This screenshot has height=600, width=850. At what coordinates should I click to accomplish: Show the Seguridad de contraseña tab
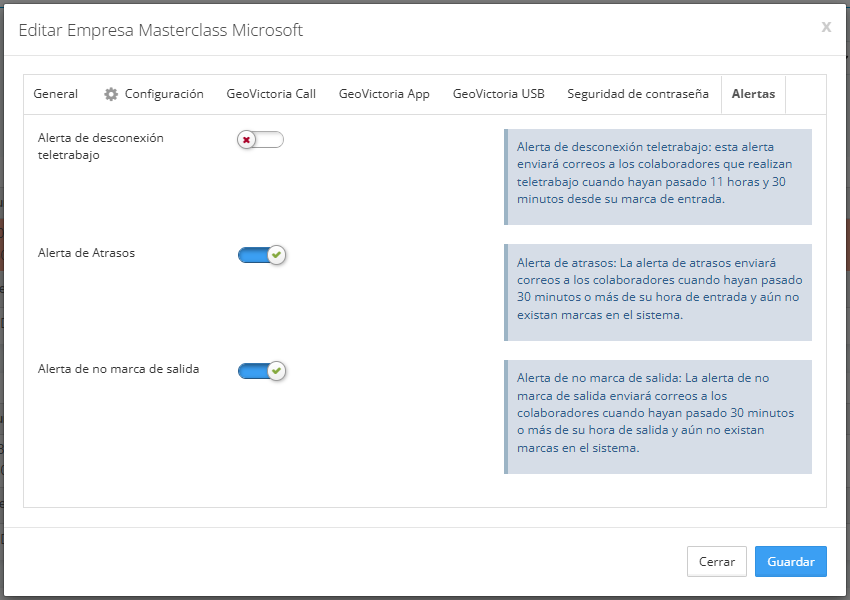(638, 94)
